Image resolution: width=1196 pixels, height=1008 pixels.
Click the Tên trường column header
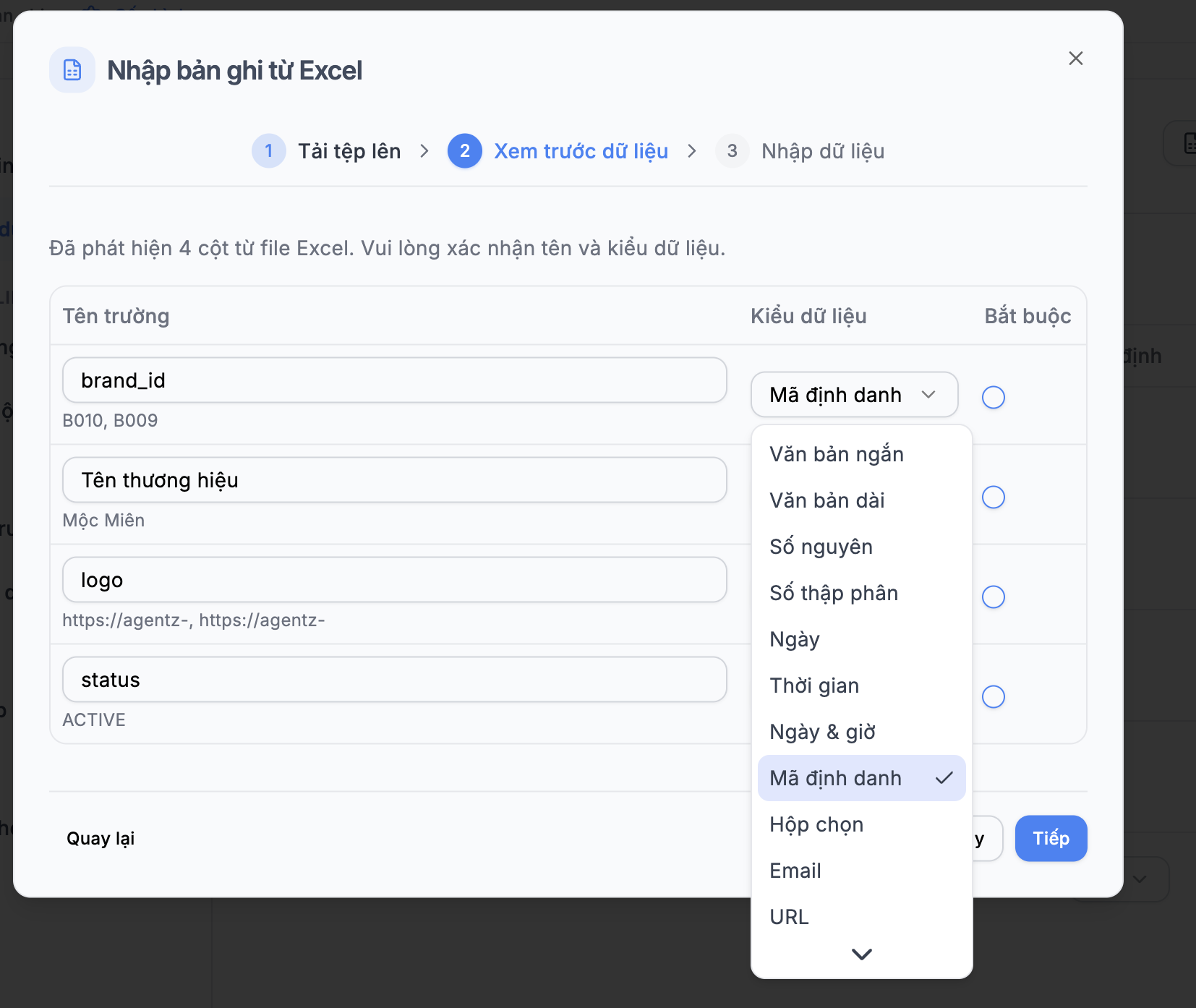[x=116, y=316]
